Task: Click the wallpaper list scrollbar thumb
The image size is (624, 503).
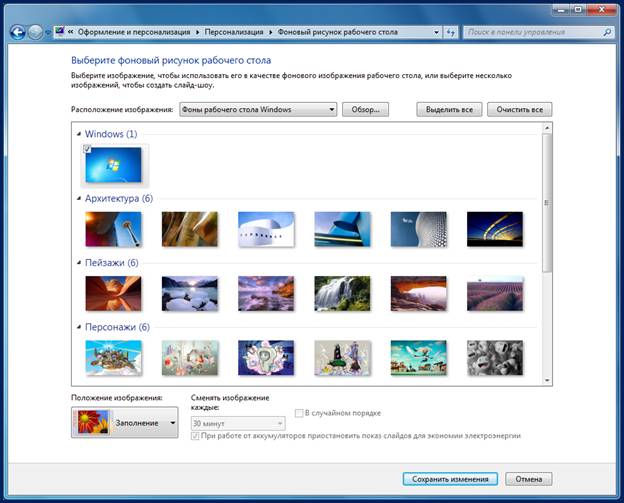Action: click(x=547, y=203)
